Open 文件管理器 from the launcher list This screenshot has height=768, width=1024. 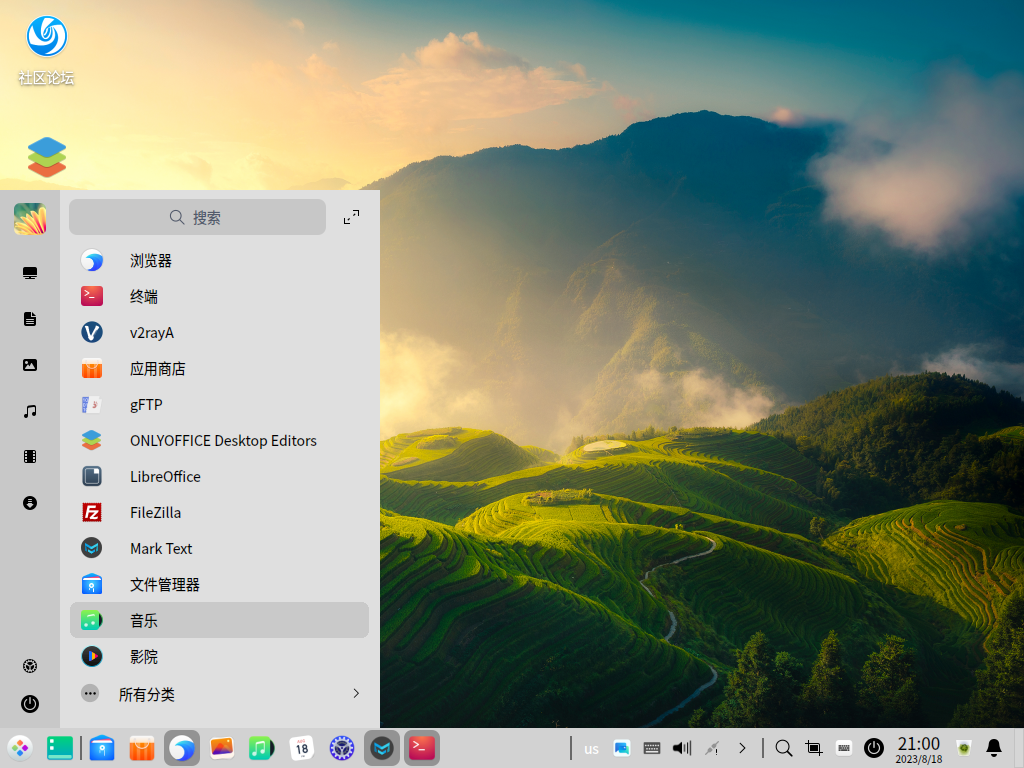coord(219,584)
